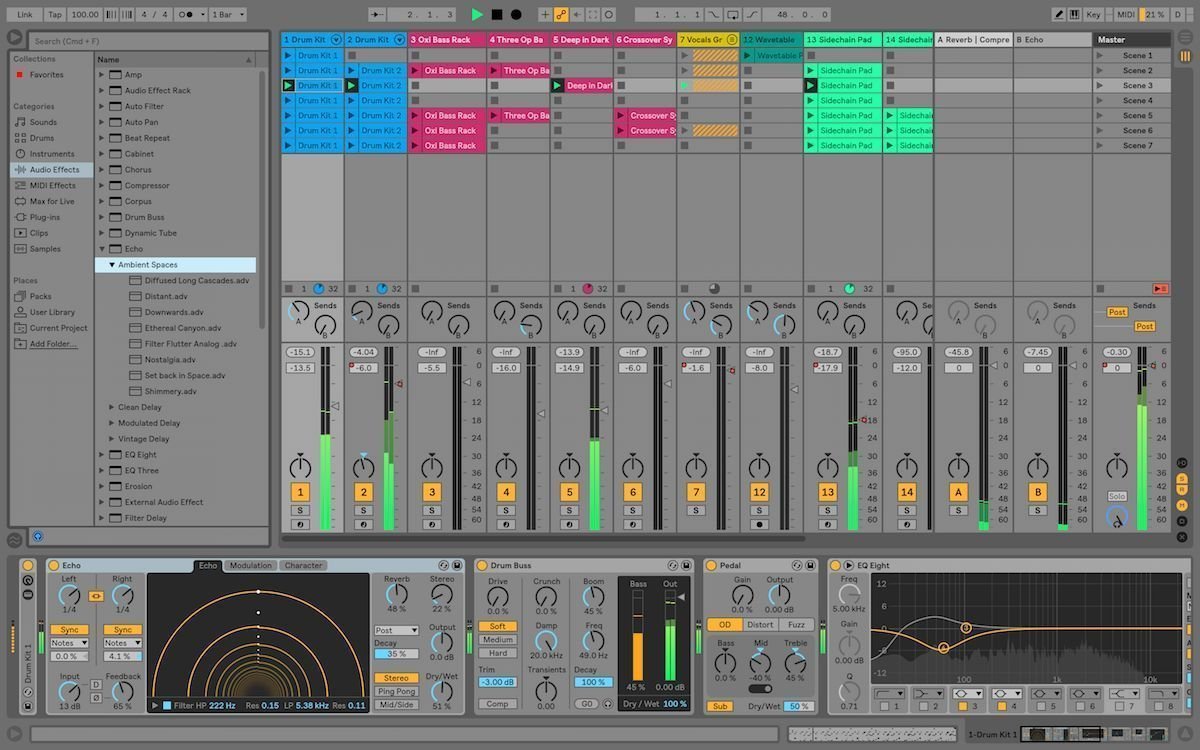
Task: Toggle Sync on Echo's left delay channel
Action: [69, 630]
